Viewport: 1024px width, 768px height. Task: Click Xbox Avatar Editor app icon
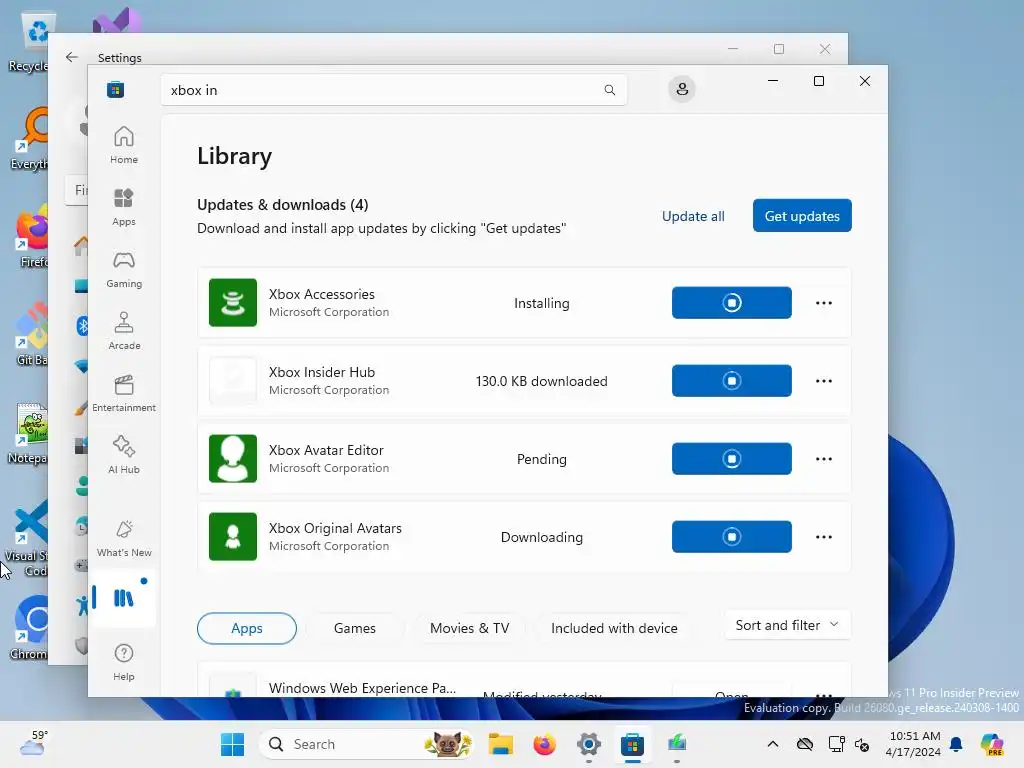coord(232,458)
